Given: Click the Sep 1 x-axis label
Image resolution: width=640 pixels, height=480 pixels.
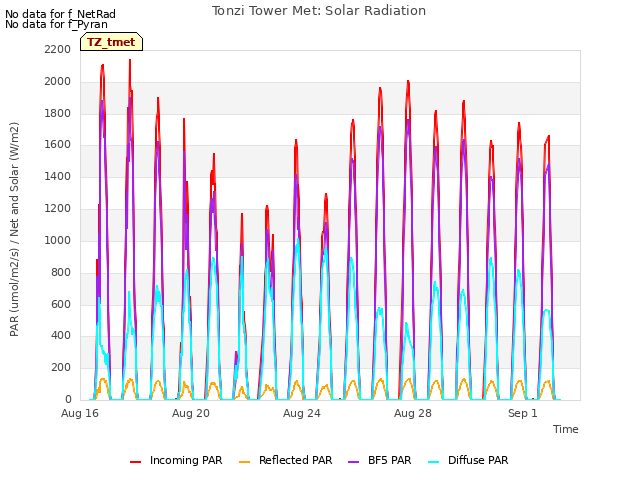Looking at the screenshot, I should tap(522, 413).
